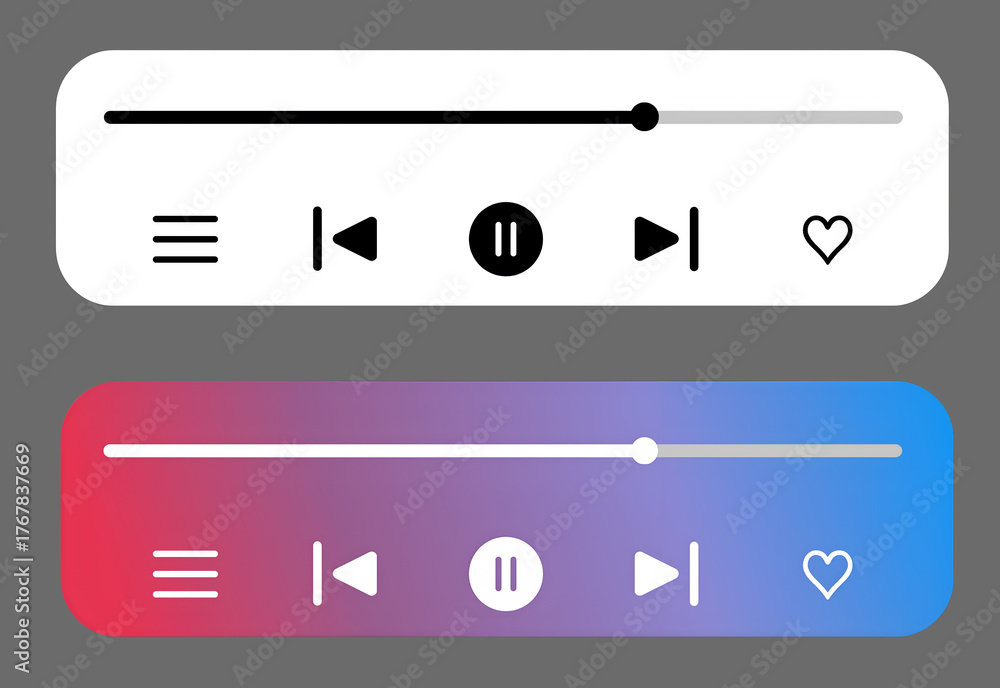Open the black hamburger menu in white player

(x=185, y=239)
